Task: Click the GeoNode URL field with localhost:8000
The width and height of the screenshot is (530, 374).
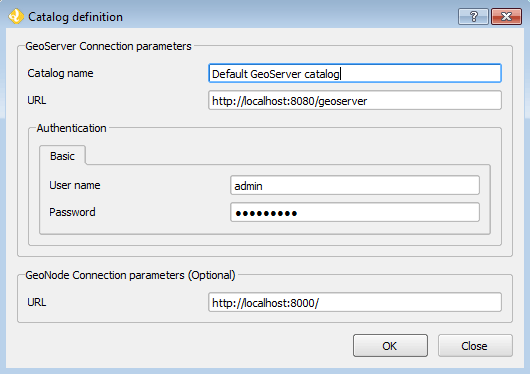Action: click(355, 302)
